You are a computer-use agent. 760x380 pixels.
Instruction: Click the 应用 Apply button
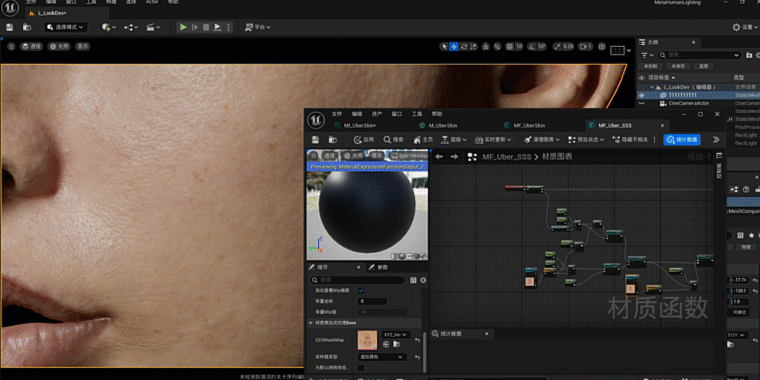tap(364, 140)
